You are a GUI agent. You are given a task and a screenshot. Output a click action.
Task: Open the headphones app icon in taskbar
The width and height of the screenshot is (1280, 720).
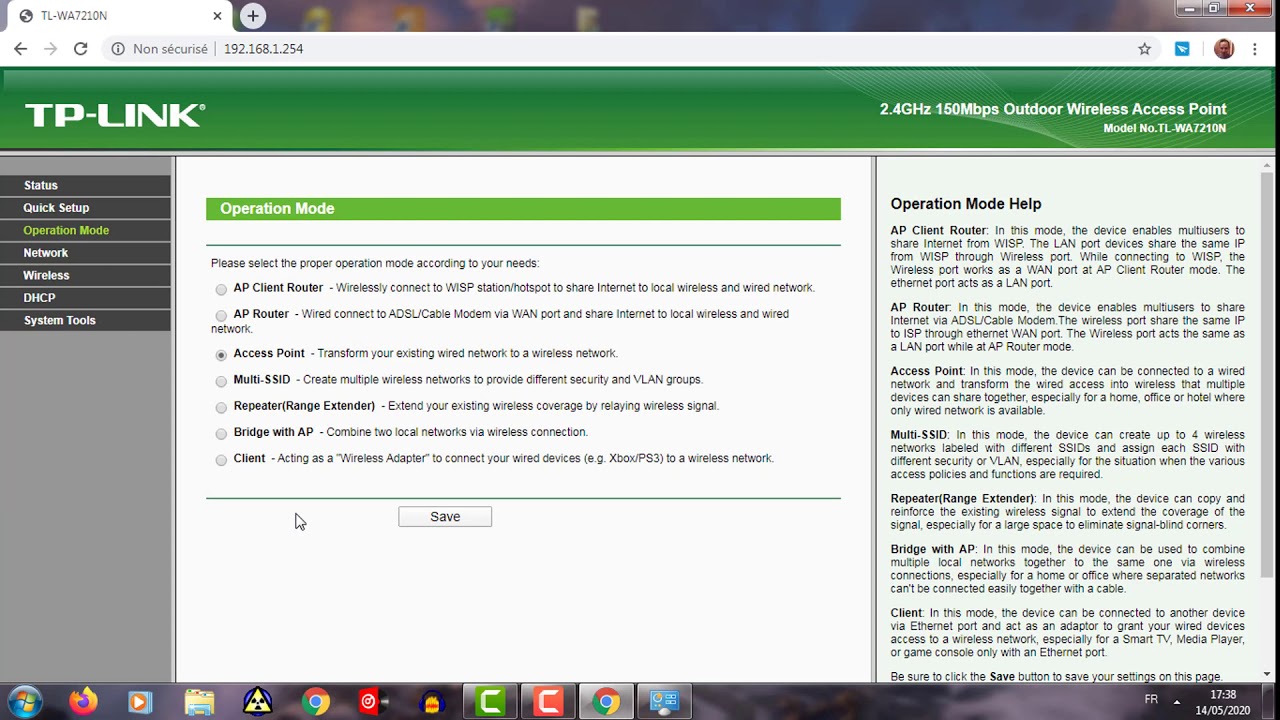tap(432, 701)
